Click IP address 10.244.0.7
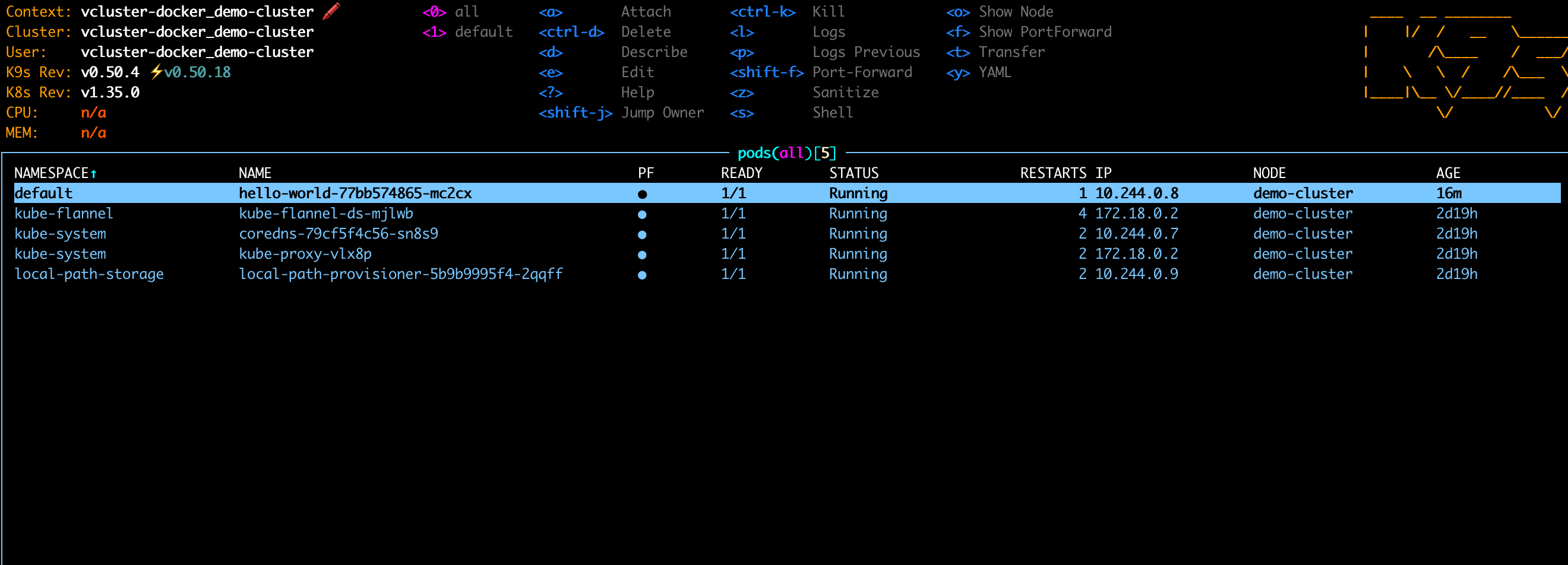Screen dimensions: 1568x565 point(1136,234)
